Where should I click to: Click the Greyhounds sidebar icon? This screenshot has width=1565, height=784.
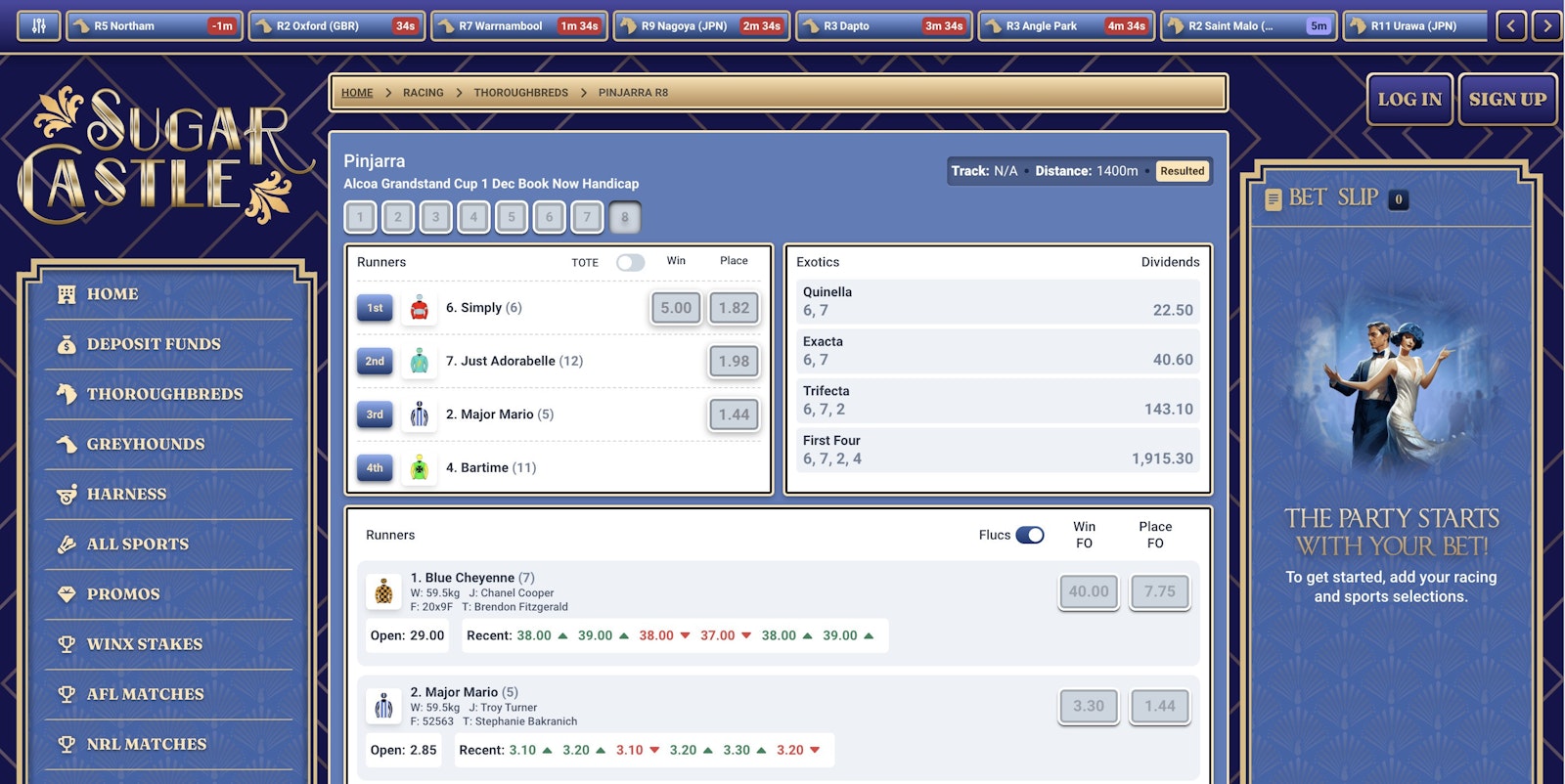tap(67, 444)
